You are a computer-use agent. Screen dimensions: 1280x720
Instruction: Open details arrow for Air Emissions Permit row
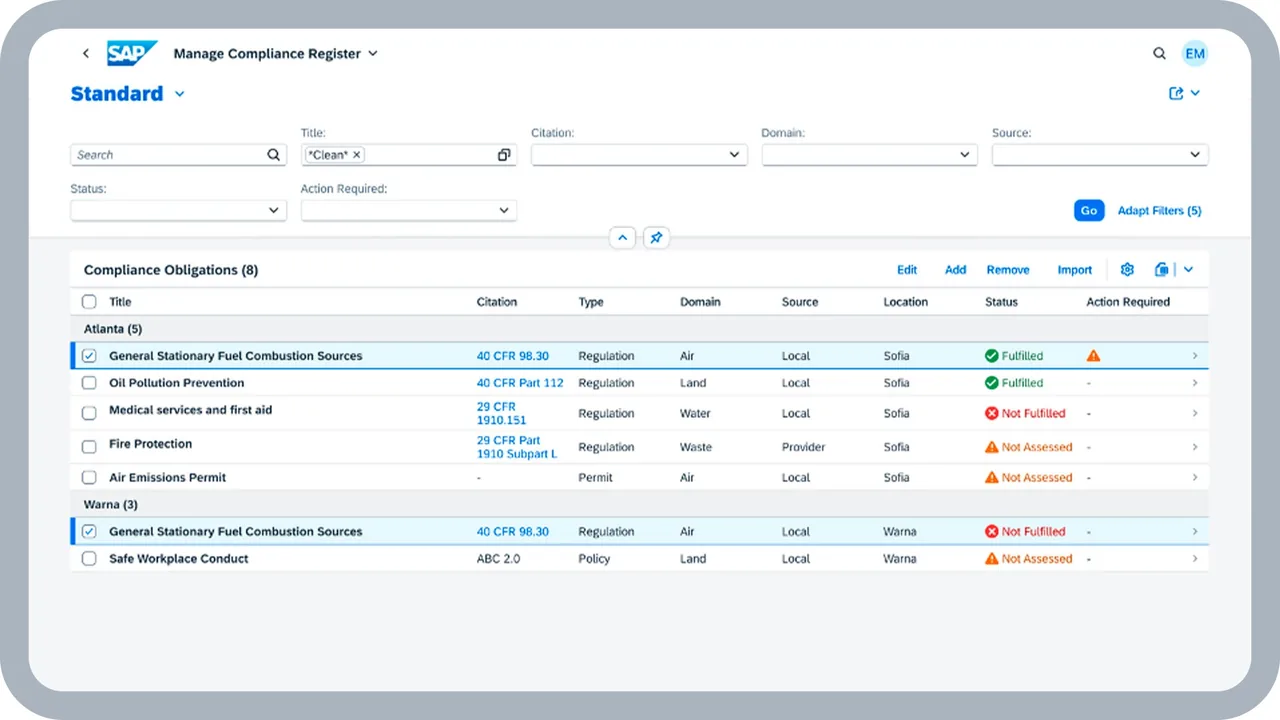pyautogui.click(x=1194, y=478)
